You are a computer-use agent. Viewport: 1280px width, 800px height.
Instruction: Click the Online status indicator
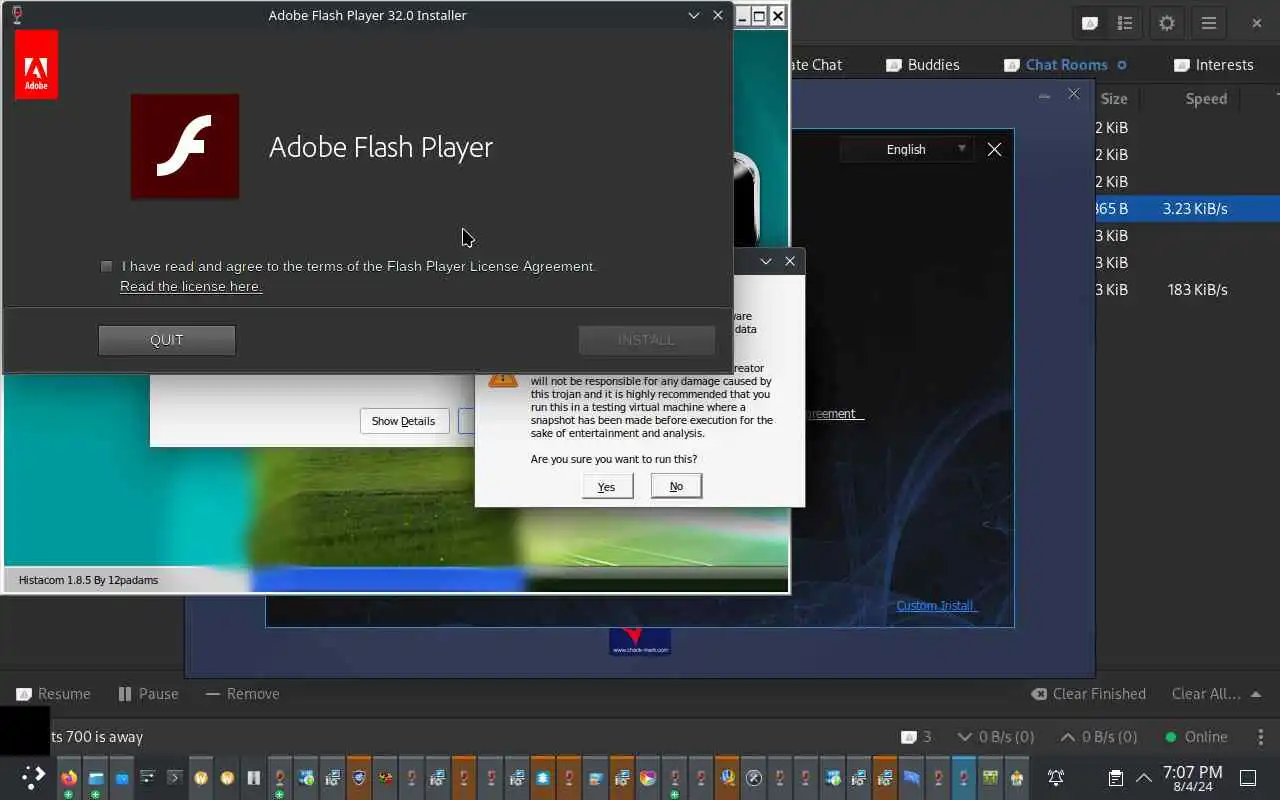pos(1196,736)
